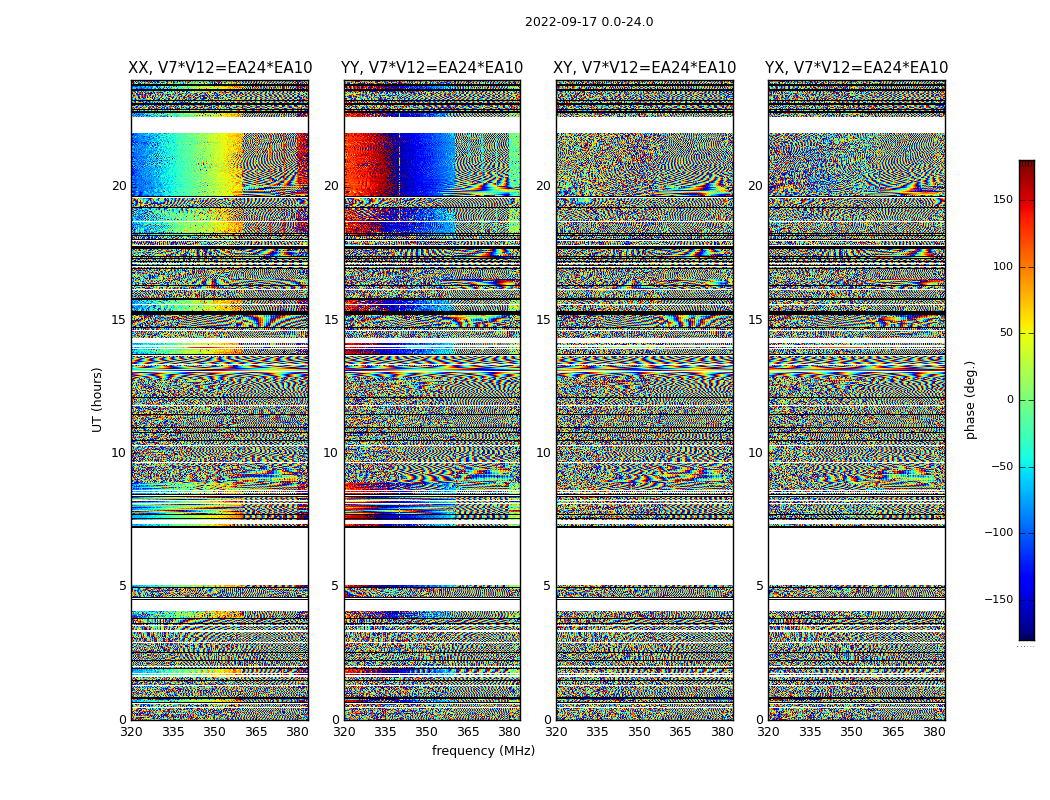Click the 380 MHz tick under YY panel
Image resolution: width=1050 pixels, height=800 pixels.
[510, 732]
